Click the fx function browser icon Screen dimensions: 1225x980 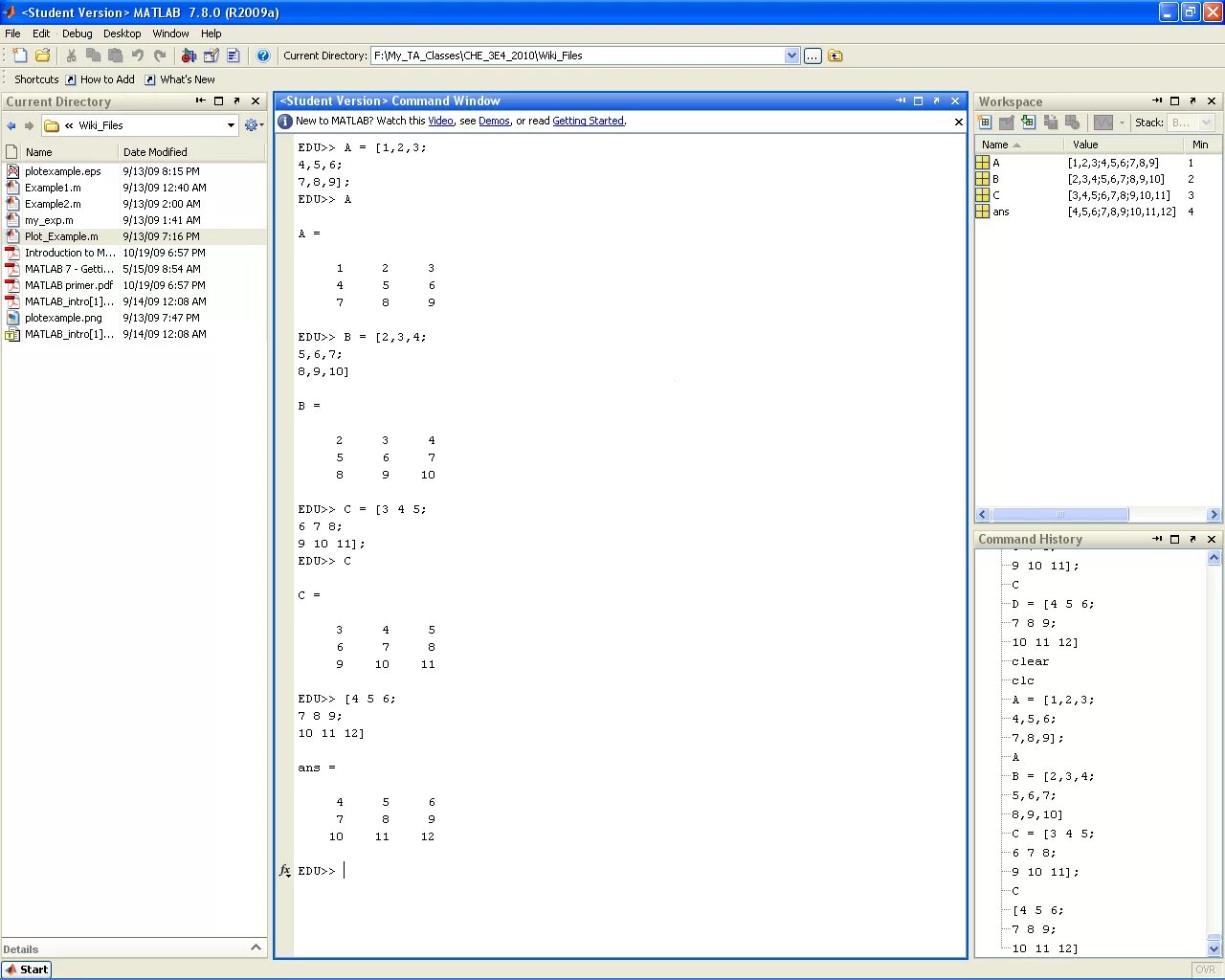tap(284, 871)
